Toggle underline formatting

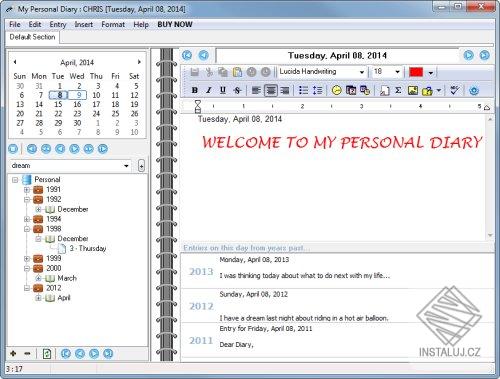(x=223, y=90)
